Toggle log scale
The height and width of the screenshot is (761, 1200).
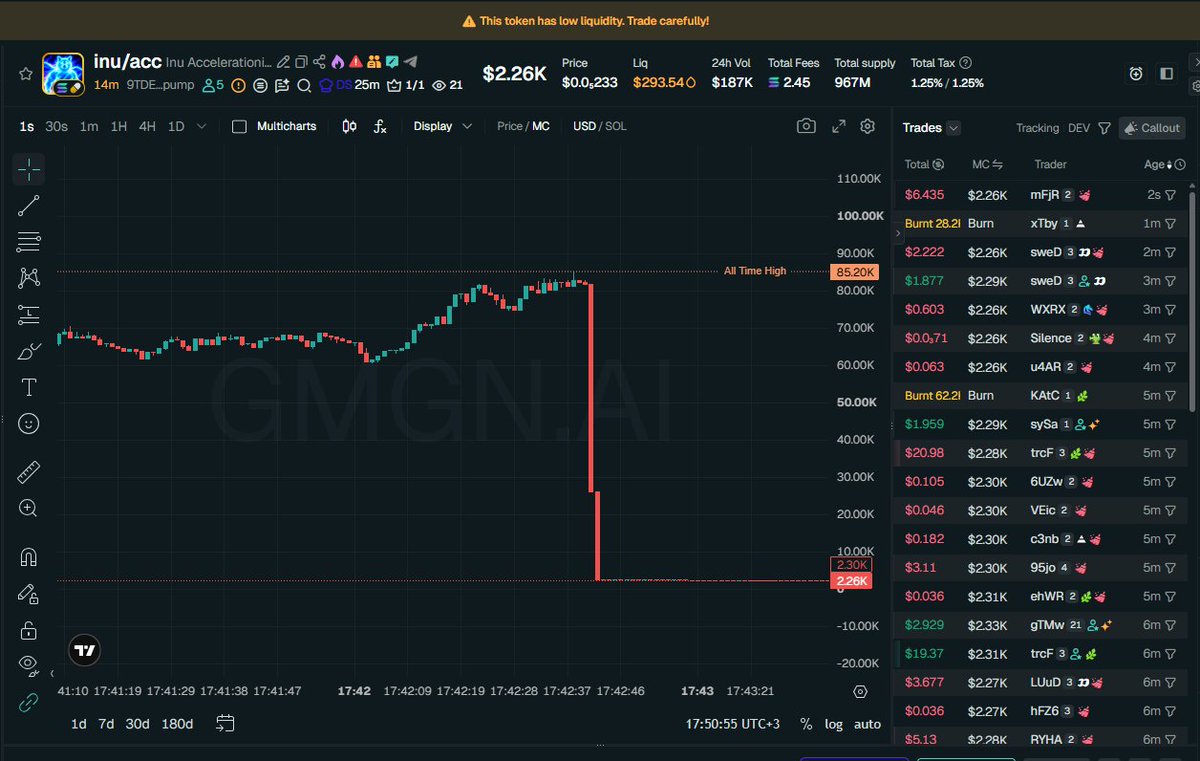coord(834,724)
